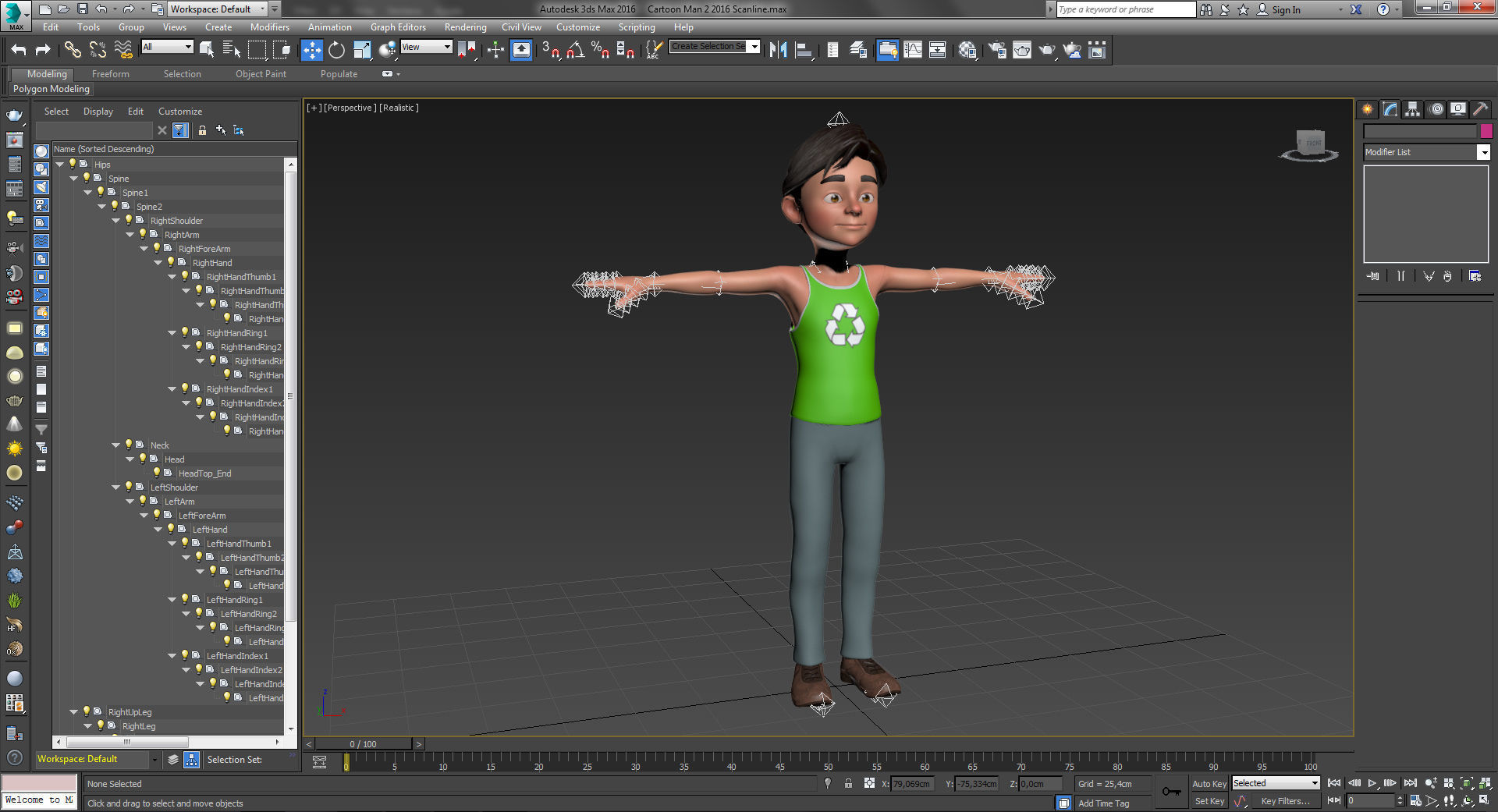Click the Edit Named Selection Sets icon
Image resolution: width=1498 pixels, height=812 pixels.
(x=653, y=50)
